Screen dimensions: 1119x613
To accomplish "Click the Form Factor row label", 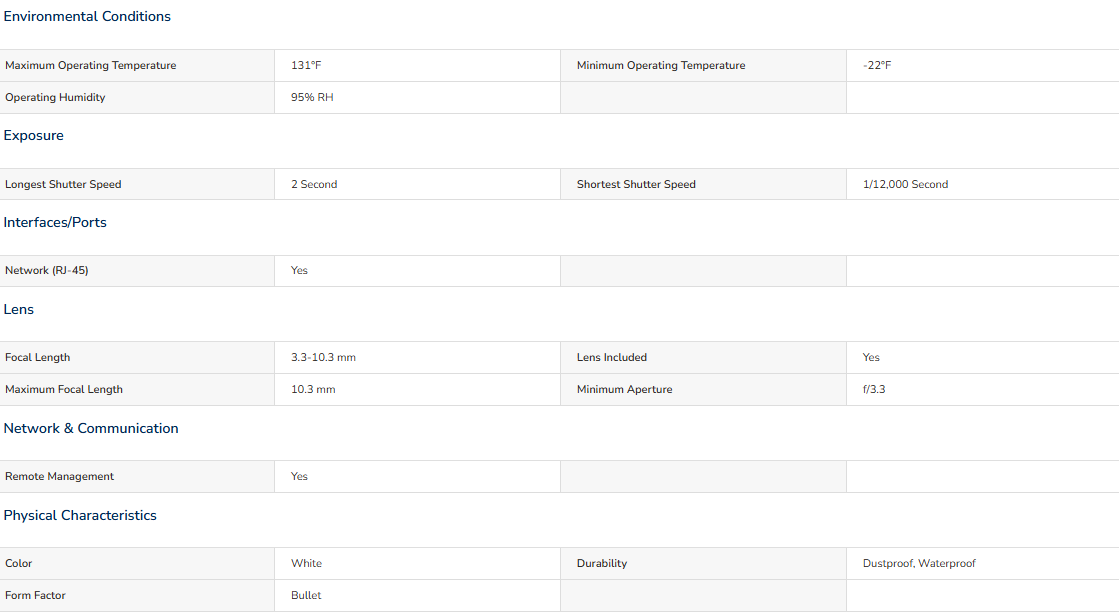I will pyautogui.click(x=35, y=596).
